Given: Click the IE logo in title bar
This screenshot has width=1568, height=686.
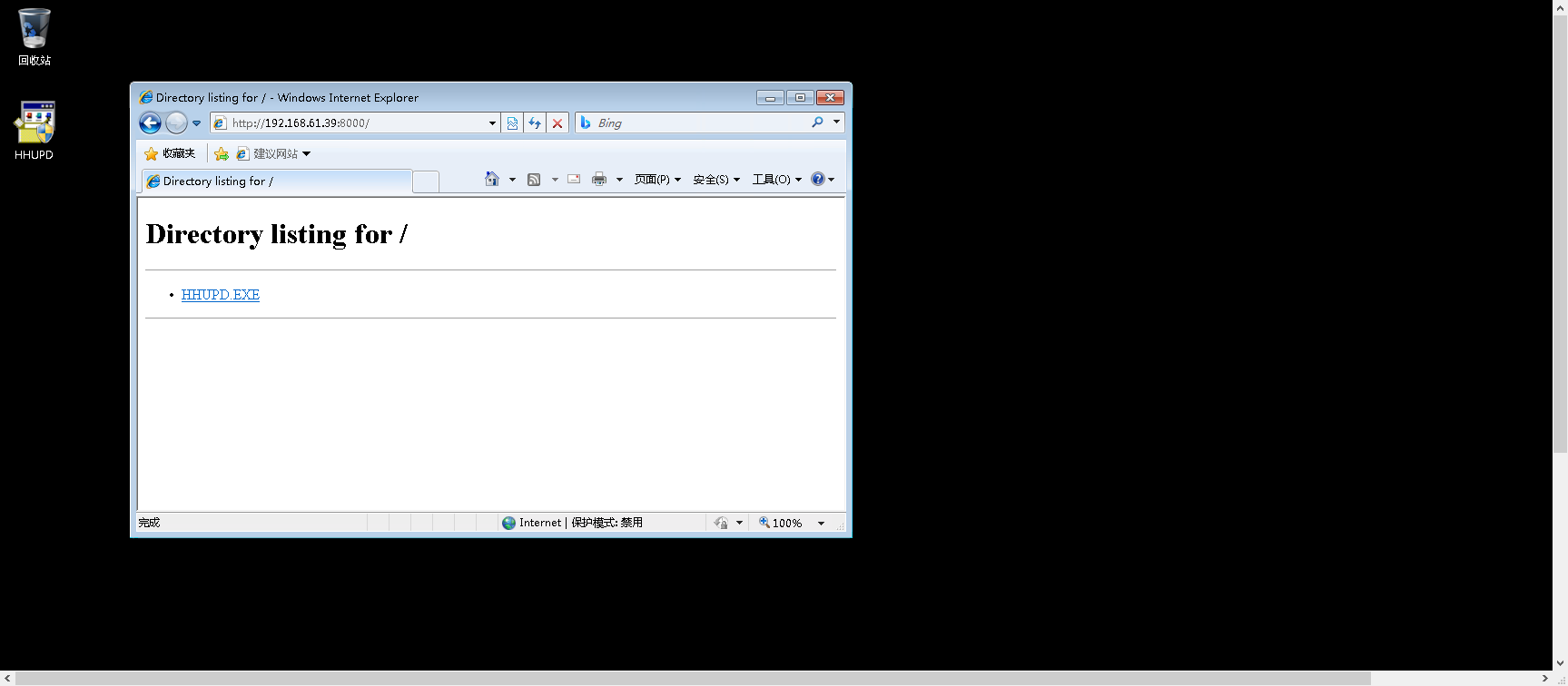Looking at the screenshot, I should pos(146,97).
